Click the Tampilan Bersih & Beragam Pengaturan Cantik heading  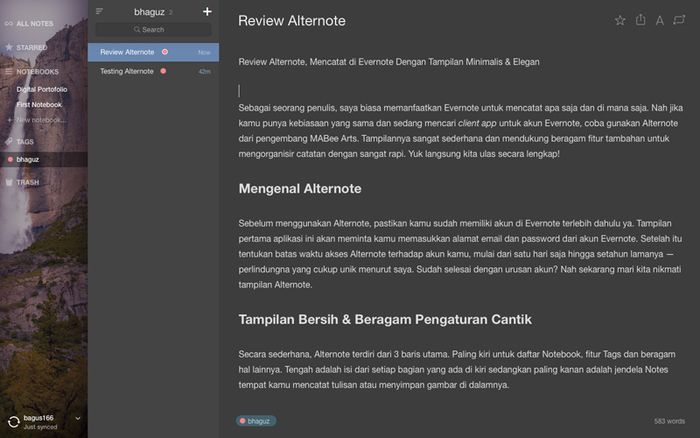click(x=385, y=320)
